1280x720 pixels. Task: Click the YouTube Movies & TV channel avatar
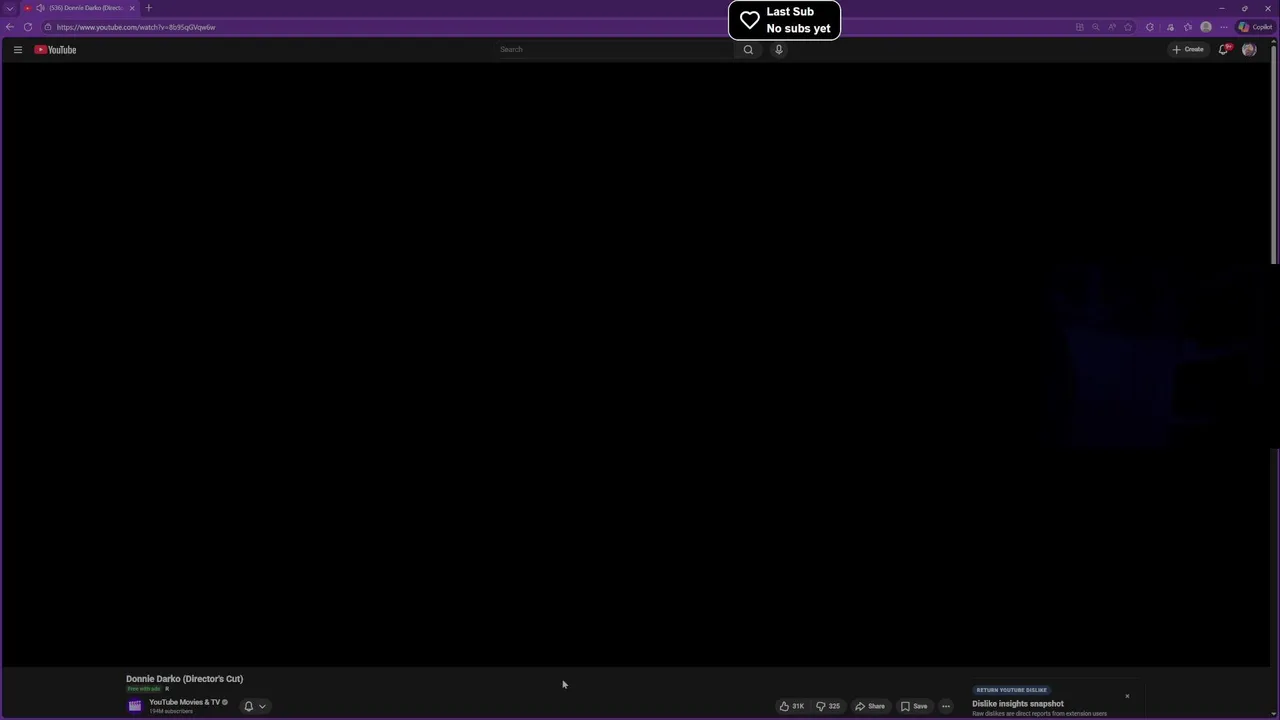coord(135,706)
